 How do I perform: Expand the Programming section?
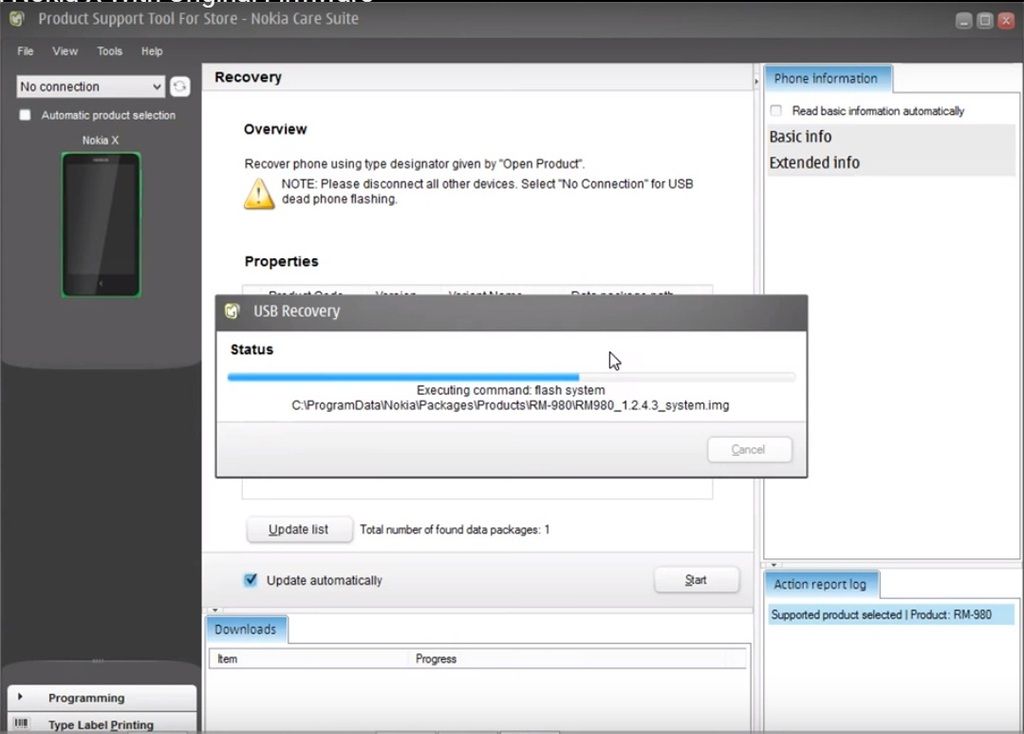[x=86, y=698]
